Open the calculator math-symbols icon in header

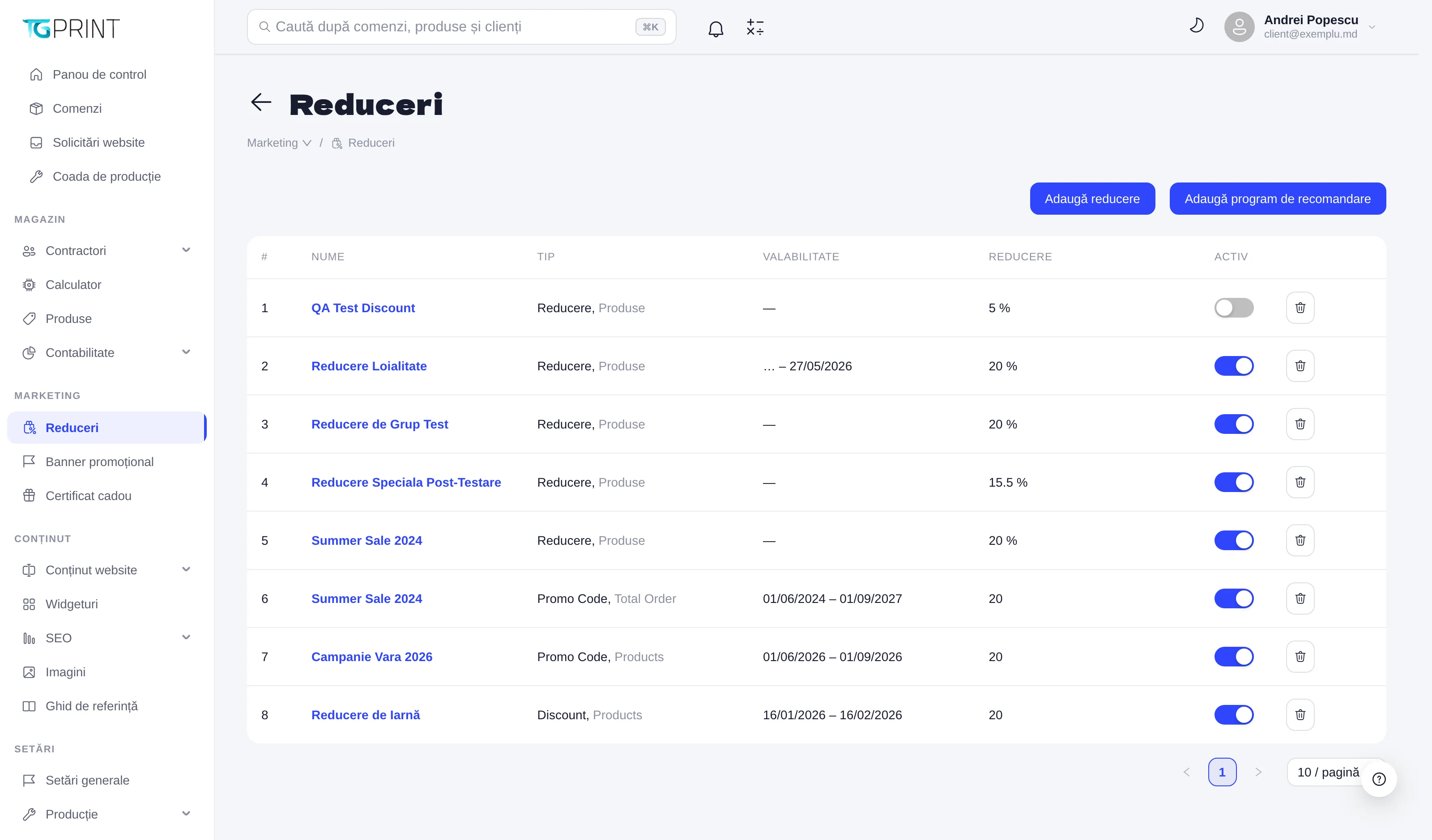point(754,27)
